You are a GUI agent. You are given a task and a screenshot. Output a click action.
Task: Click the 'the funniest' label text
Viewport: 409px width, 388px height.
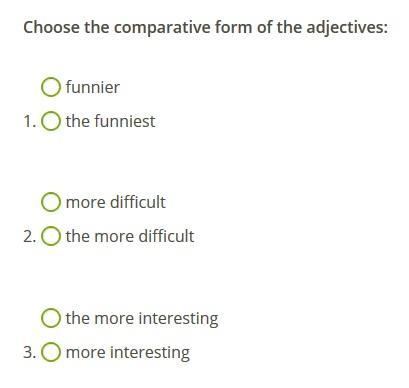click(110, 121)
